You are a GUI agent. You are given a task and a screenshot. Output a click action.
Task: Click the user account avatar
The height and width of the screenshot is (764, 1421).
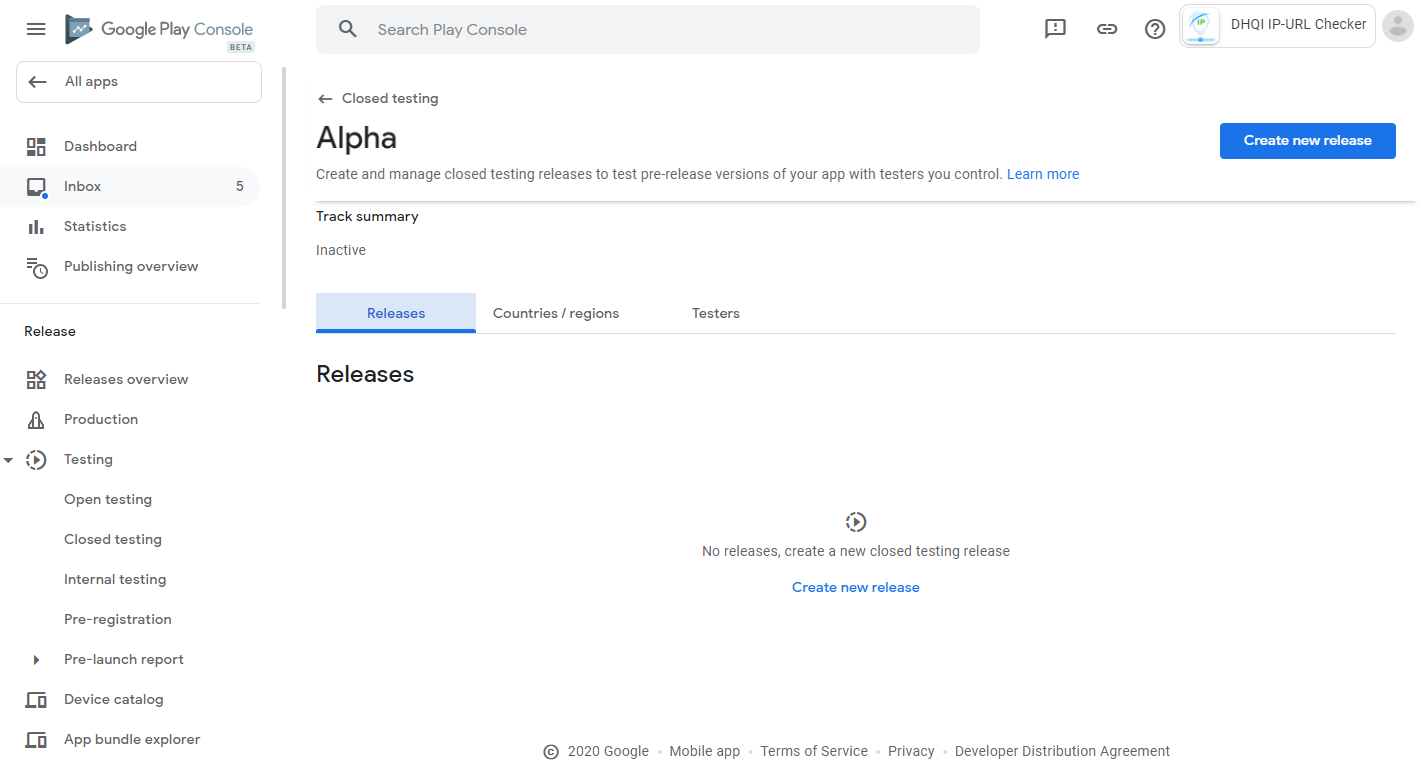click(x=1397, y=26)
